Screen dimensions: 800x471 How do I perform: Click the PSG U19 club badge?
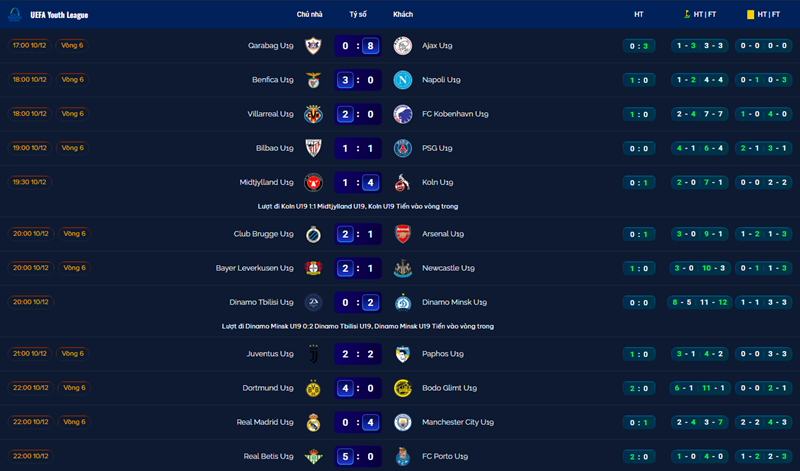(402, 148)
